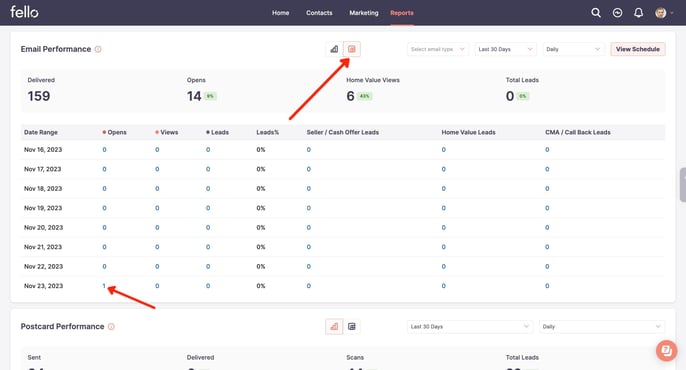Click View Schedule button
The image size is (686, 370).
click(x=638, y=49)
